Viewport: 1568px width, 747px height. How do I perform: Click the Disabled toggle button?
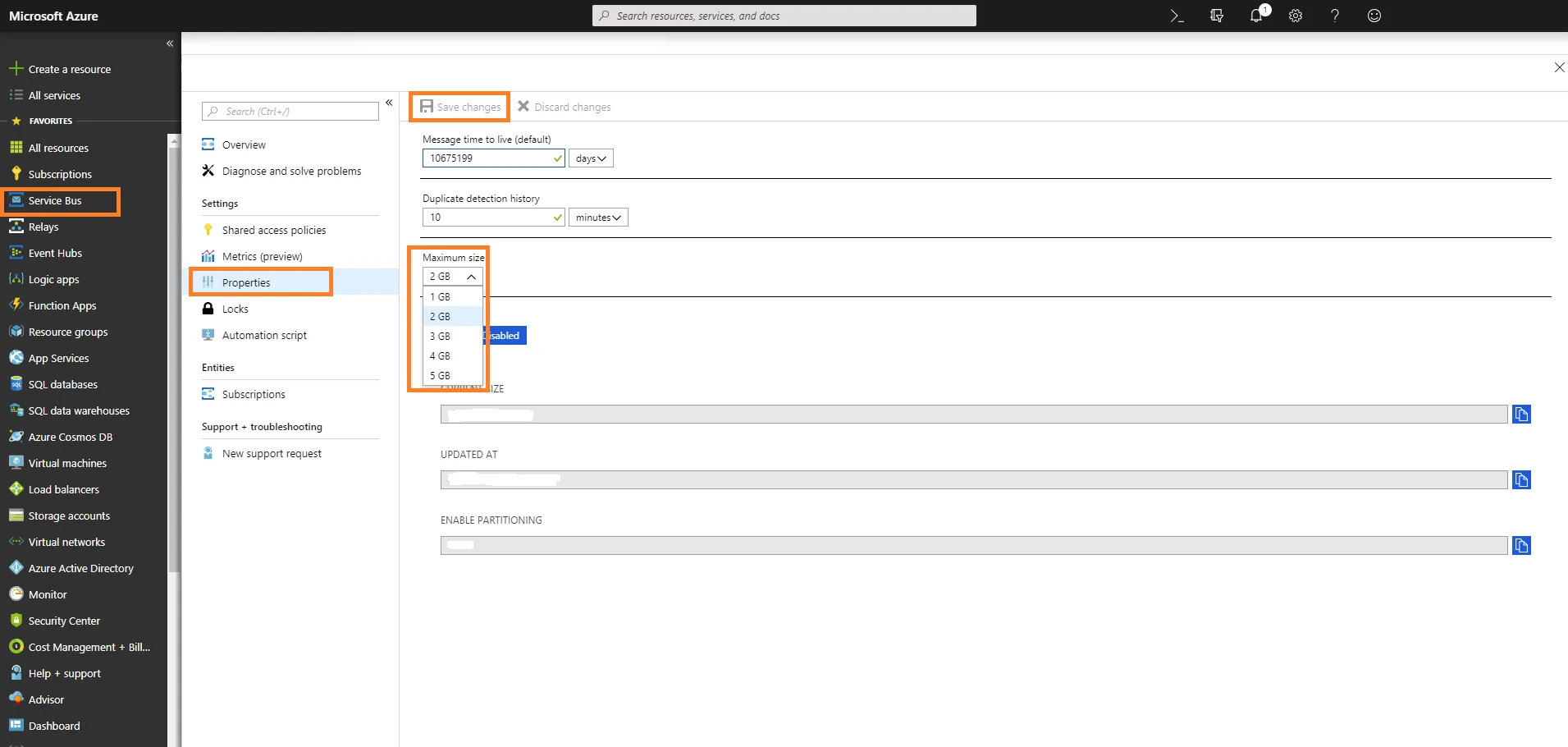505,336
